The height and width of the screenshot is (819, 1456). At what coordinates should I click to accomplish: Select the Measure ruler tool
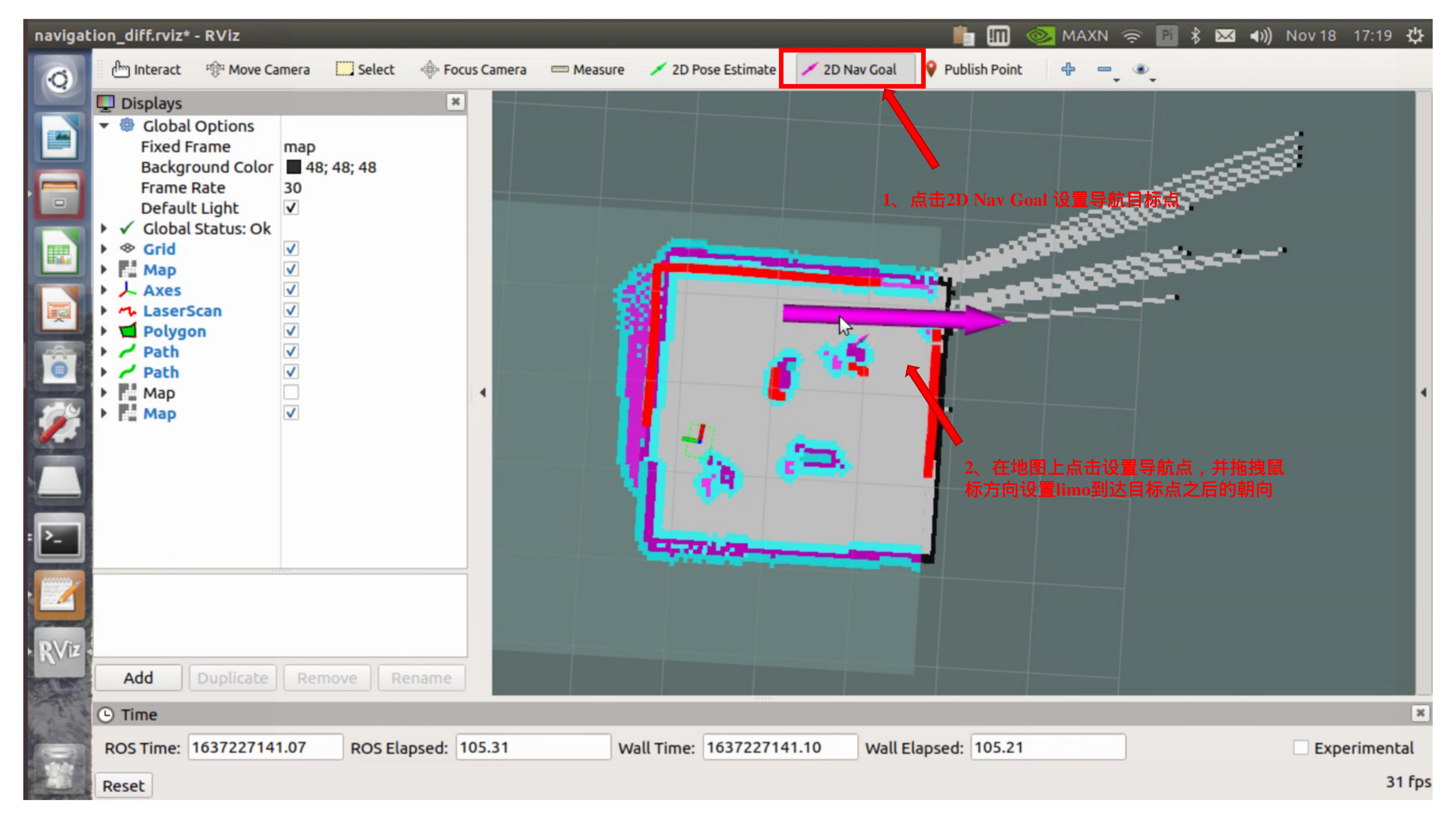tap(588, 70)
